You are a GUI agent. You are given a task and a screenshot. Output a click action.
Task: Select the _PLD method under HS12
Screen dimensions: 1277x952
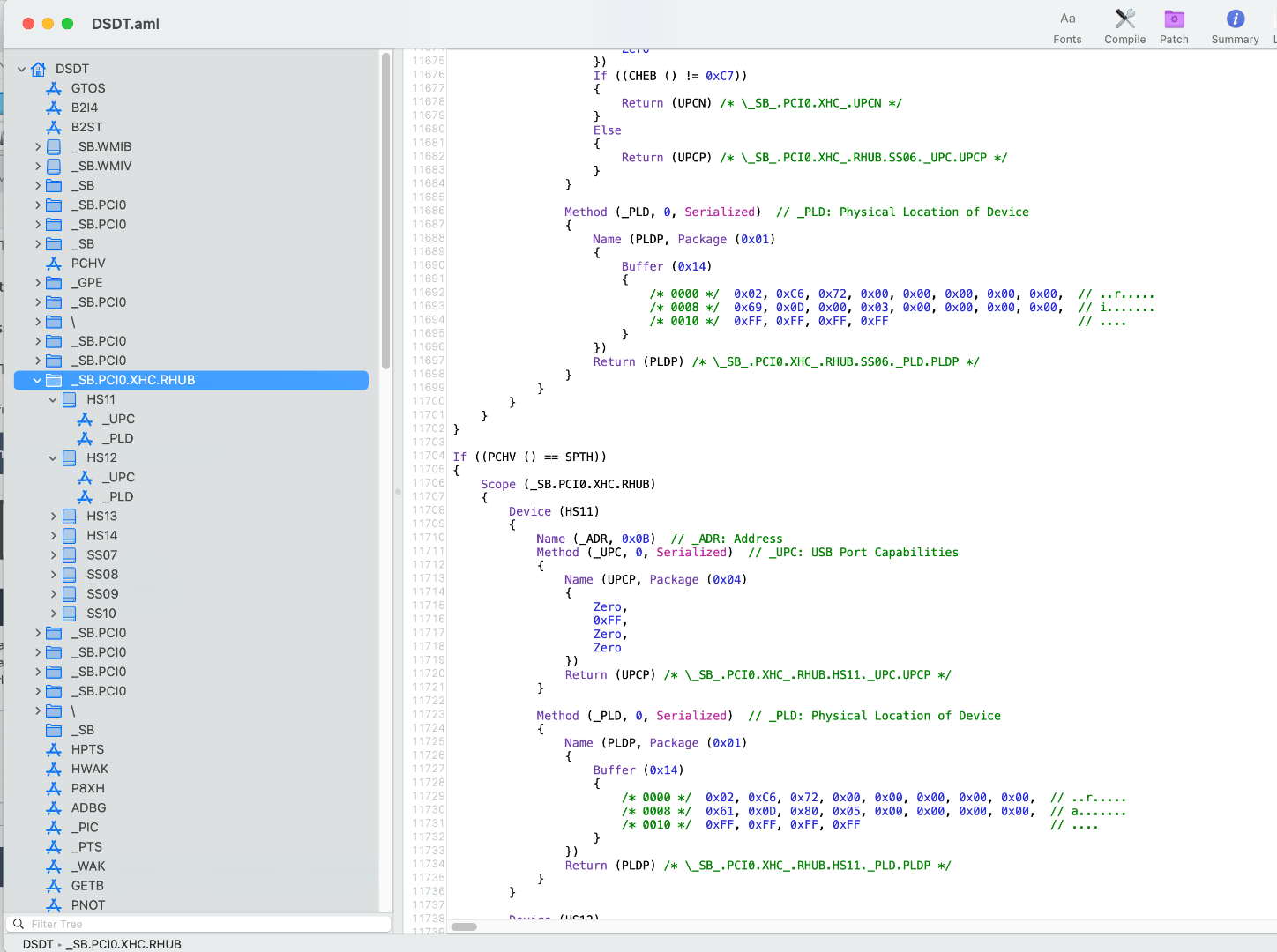(x=121, y=497)
